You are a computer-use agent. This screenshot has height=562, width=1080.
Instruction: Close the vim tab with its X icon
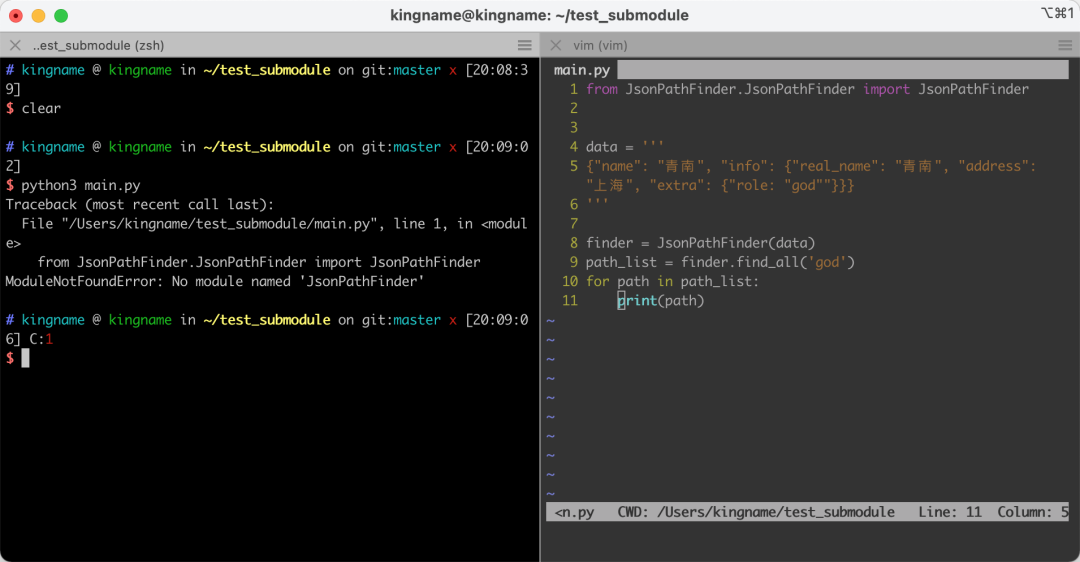(556, 45)
